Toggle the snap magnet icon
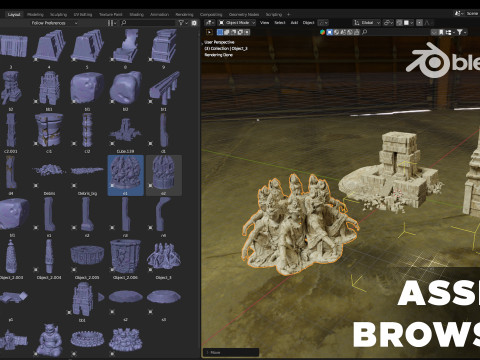 399,23
